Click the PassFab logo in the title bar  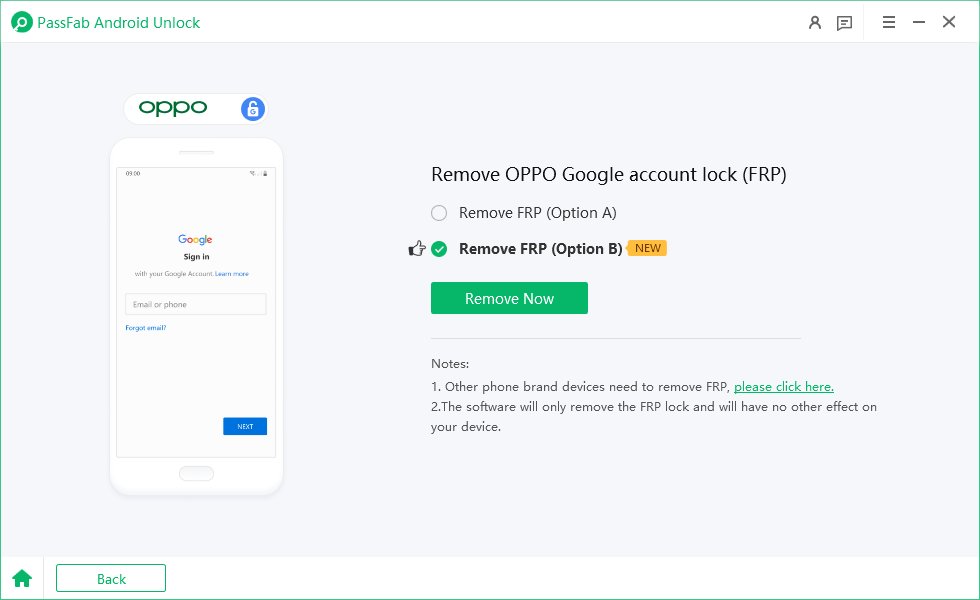[x=21, y=21]
